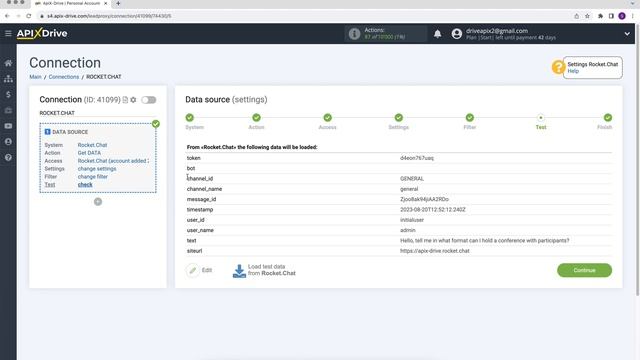Click the Get DATA action link

point(89,153)
